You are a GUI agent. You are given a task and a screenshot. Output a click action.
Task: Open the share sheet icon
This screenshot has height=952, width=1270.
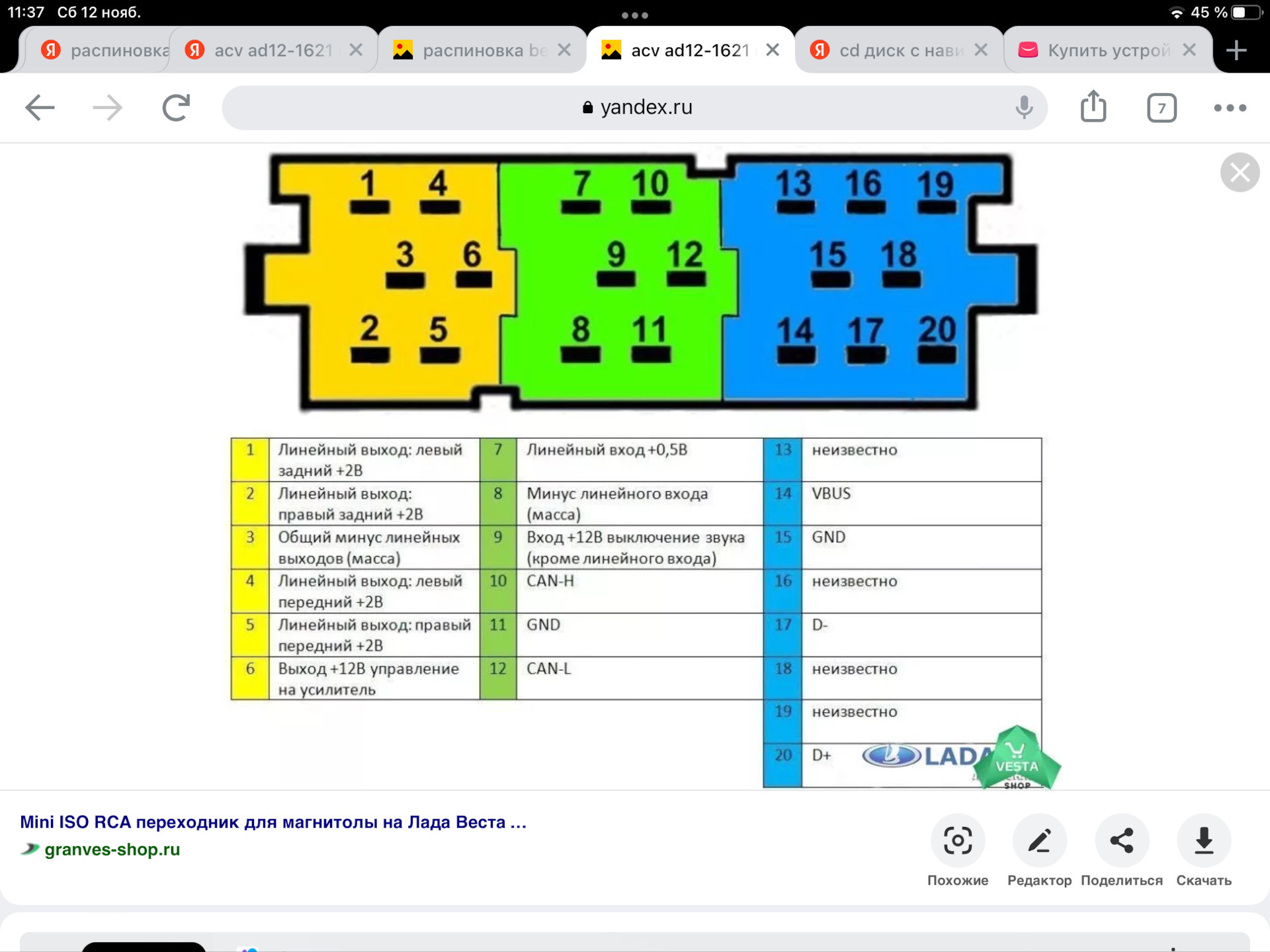(x=1093, y=107)
